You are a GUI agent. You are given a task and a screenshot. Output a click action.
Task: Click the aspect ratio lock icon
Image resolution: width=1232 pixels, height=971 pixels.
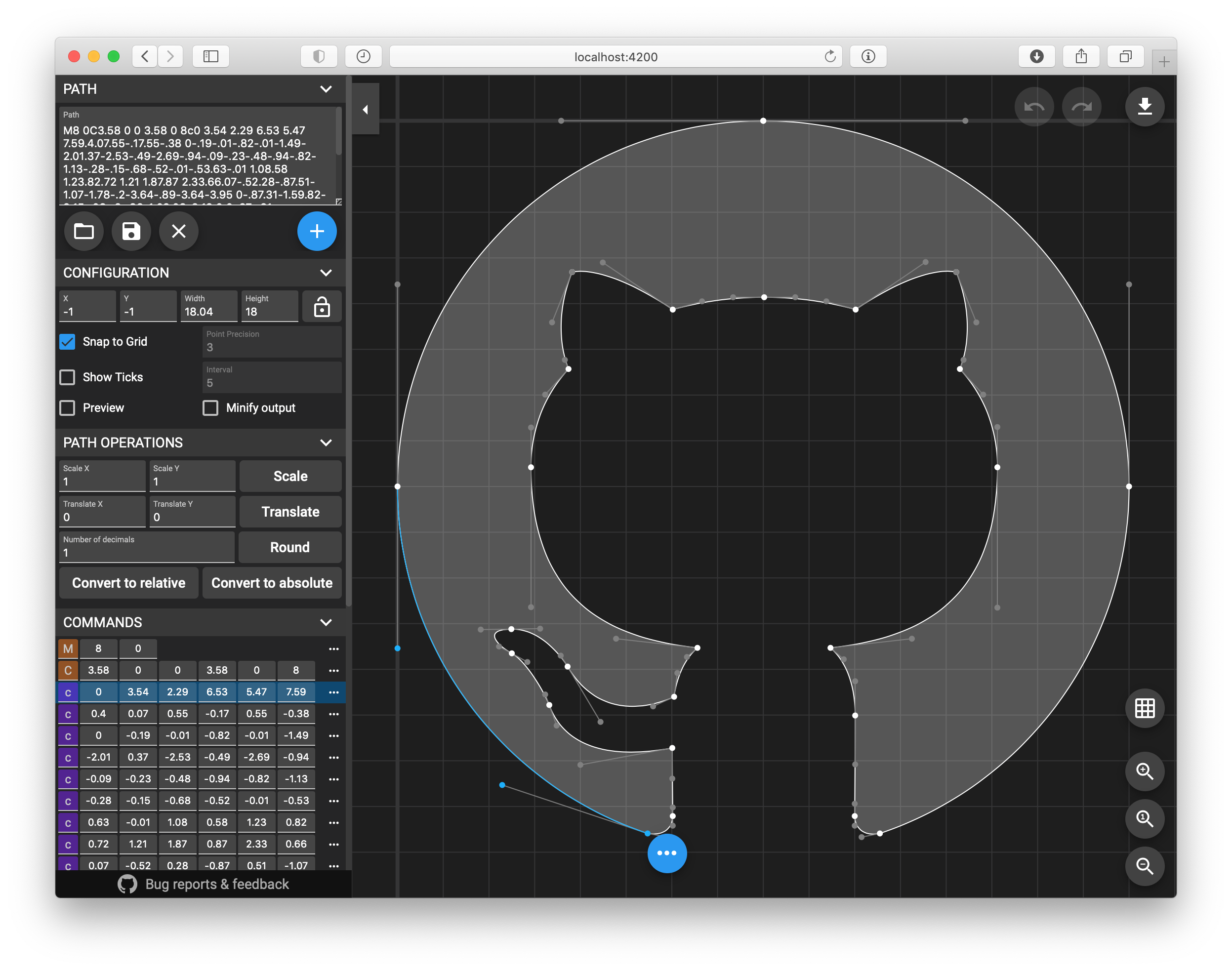(322, 307)
